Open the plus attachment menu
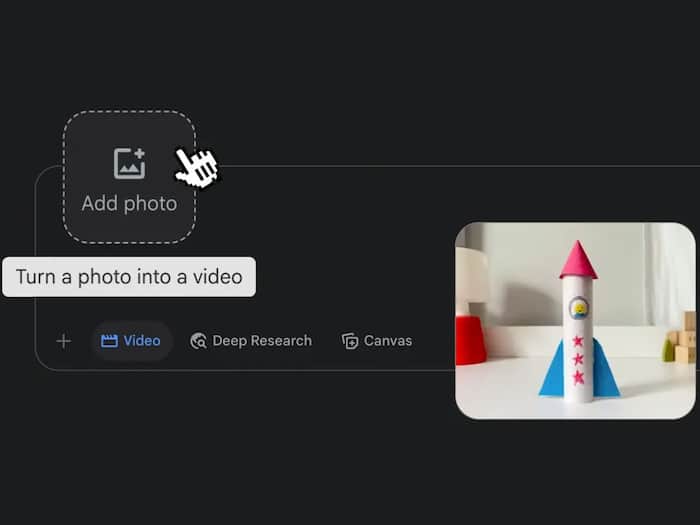The width and height of the screenshot is (700, 525). [63, 341]
